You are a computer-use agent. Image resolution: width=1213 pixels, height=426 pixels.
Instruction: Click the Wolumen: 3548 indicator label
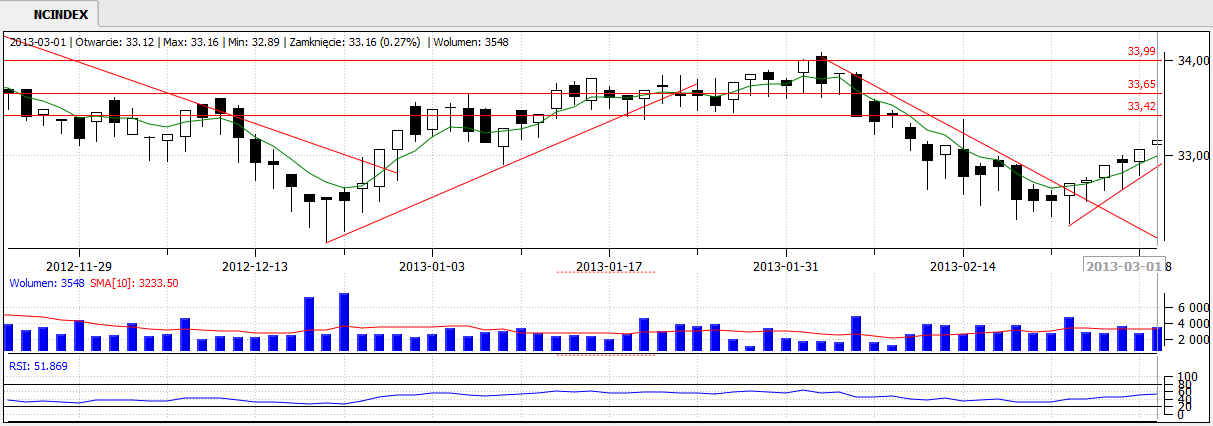coord(47,283)
